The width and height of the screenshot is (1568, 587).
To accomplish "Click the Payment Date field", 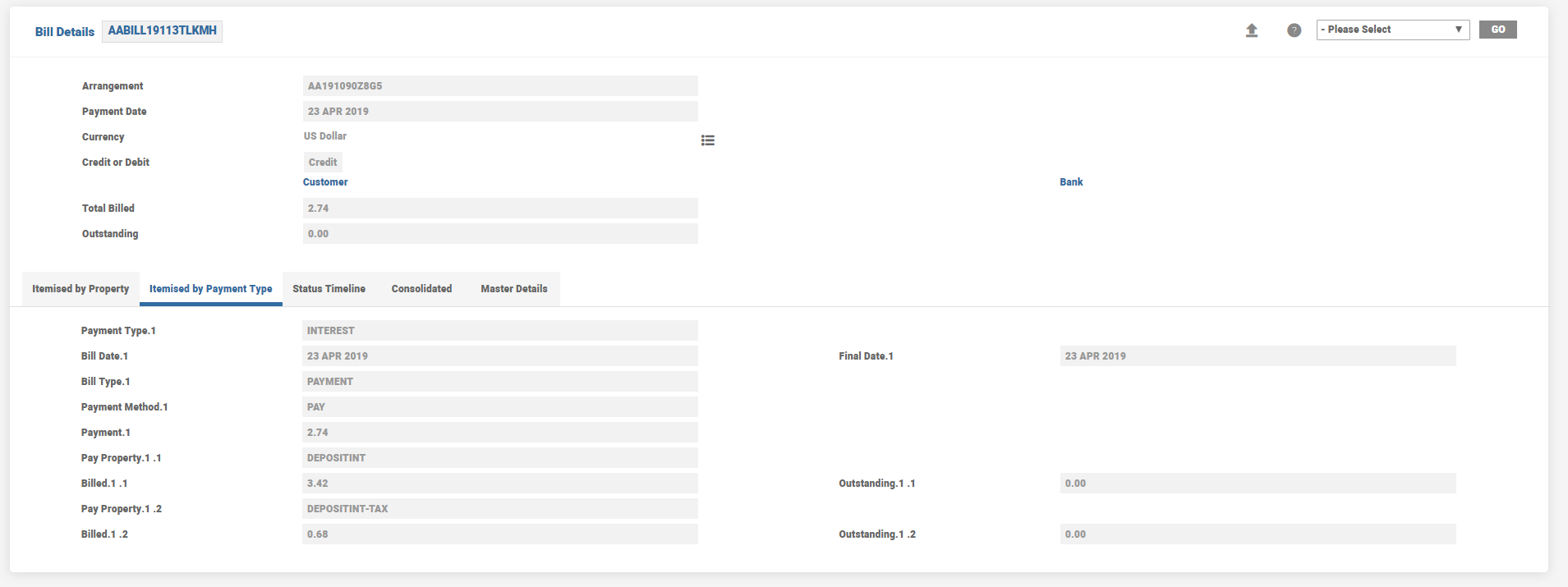I will pos(499,112).
